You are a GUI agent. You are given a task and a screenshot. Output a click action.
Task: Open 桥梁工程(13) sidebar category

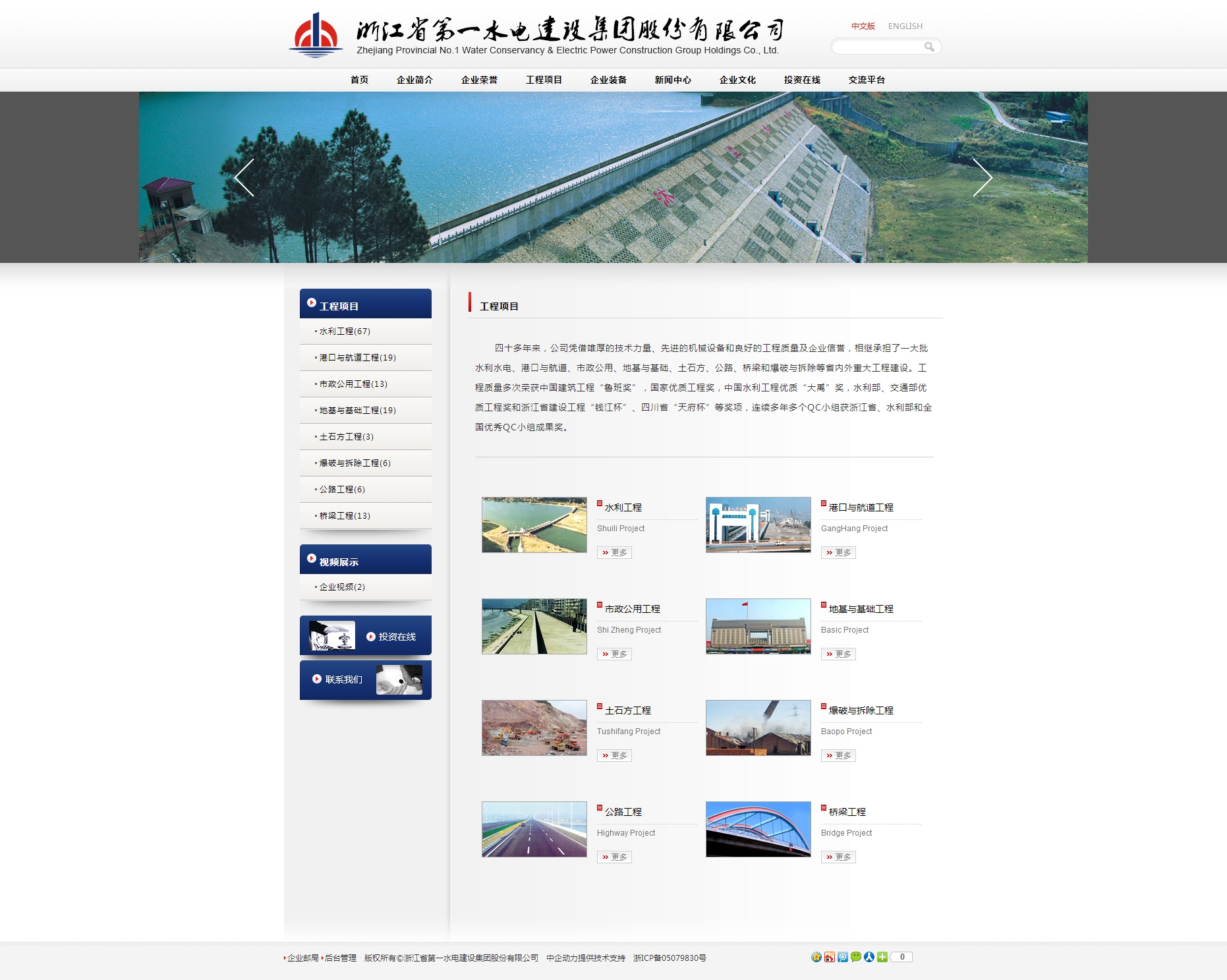pos(345,516)
